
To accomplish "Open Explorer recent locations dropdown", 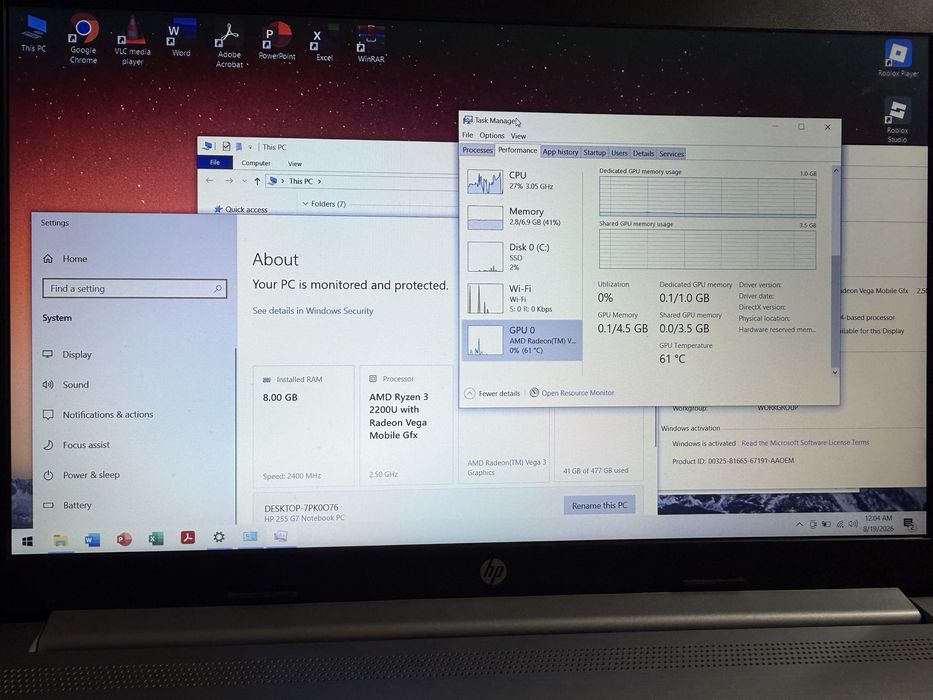I will point(244,181).
